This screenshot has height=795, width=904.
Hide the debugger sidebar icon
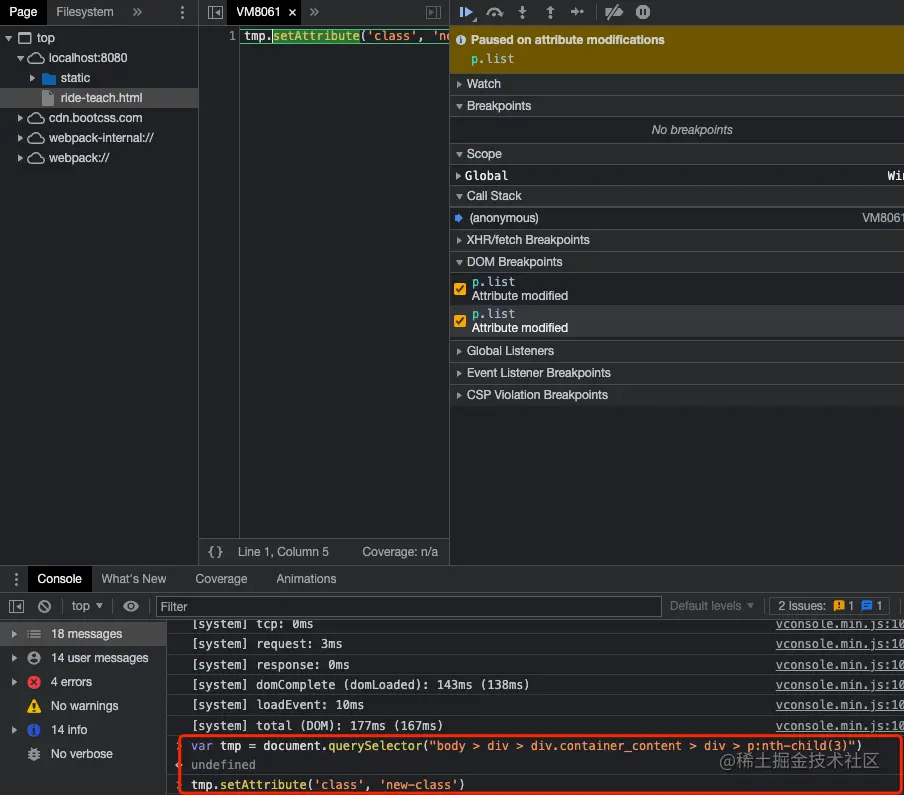point(434,12)
